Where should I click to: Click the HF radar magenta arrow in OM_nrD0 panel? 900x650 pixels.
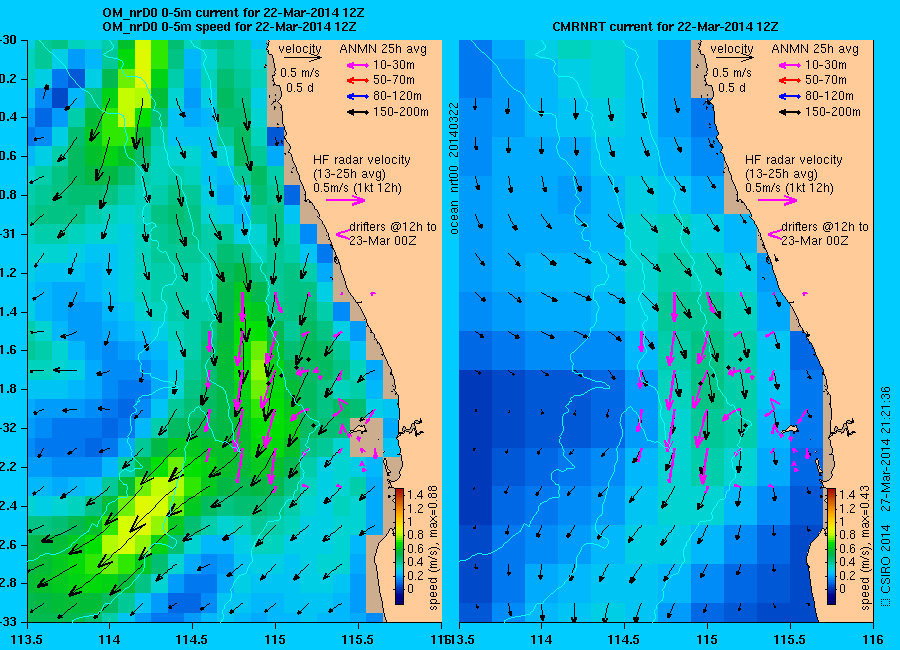coord(346,200)
